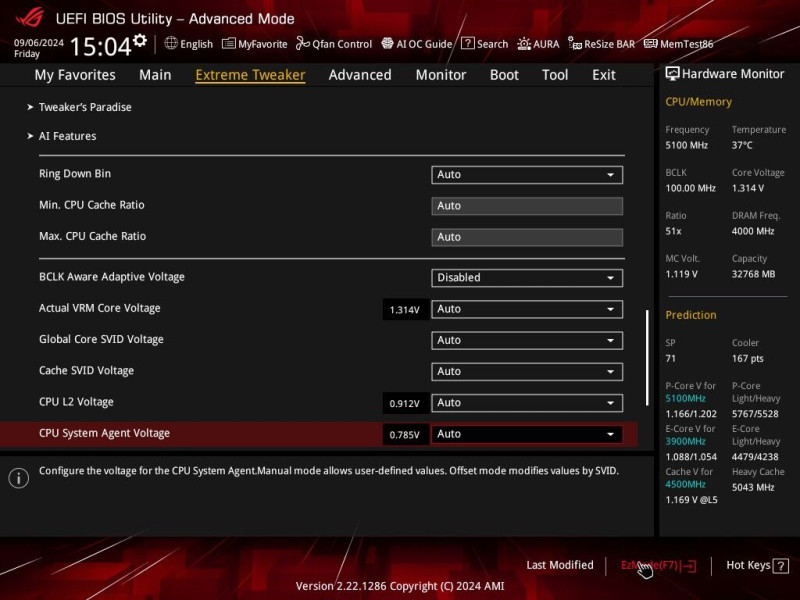Select CPU L2 Voltage label
Image resolution: width=800 pixels, height=600 pixels.
pos(76,402)
